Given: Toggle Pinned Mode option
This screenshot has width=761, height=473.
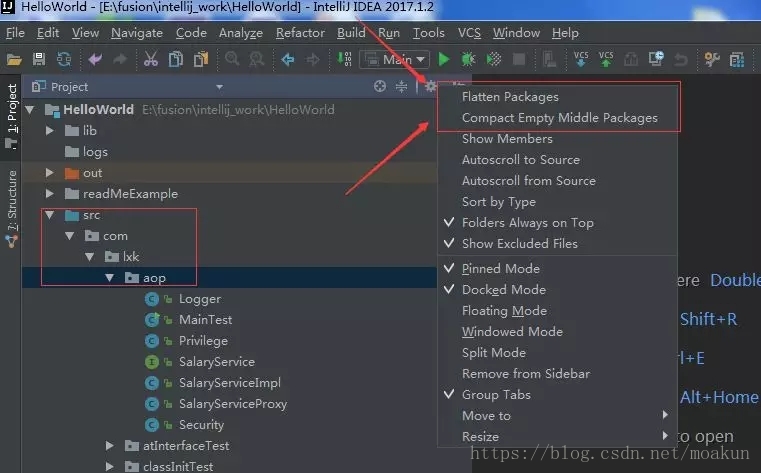Looking at the screenshot, I should pyautogui.click(x=557, y=269).
